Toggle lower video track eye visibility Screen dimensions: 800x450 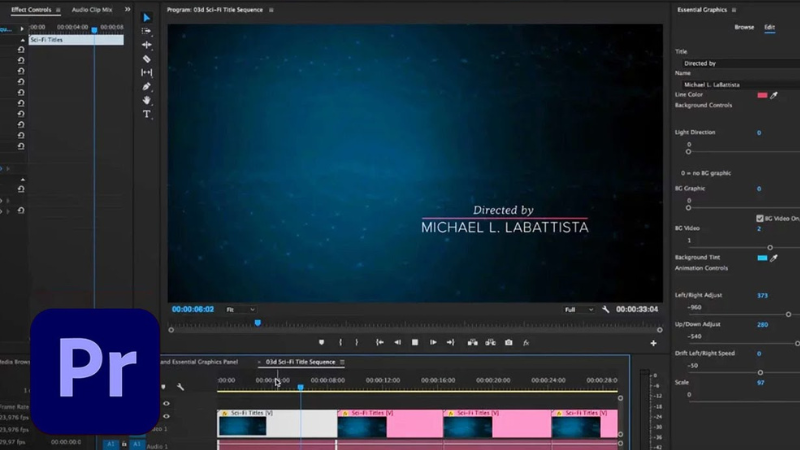tap(166, 416)
